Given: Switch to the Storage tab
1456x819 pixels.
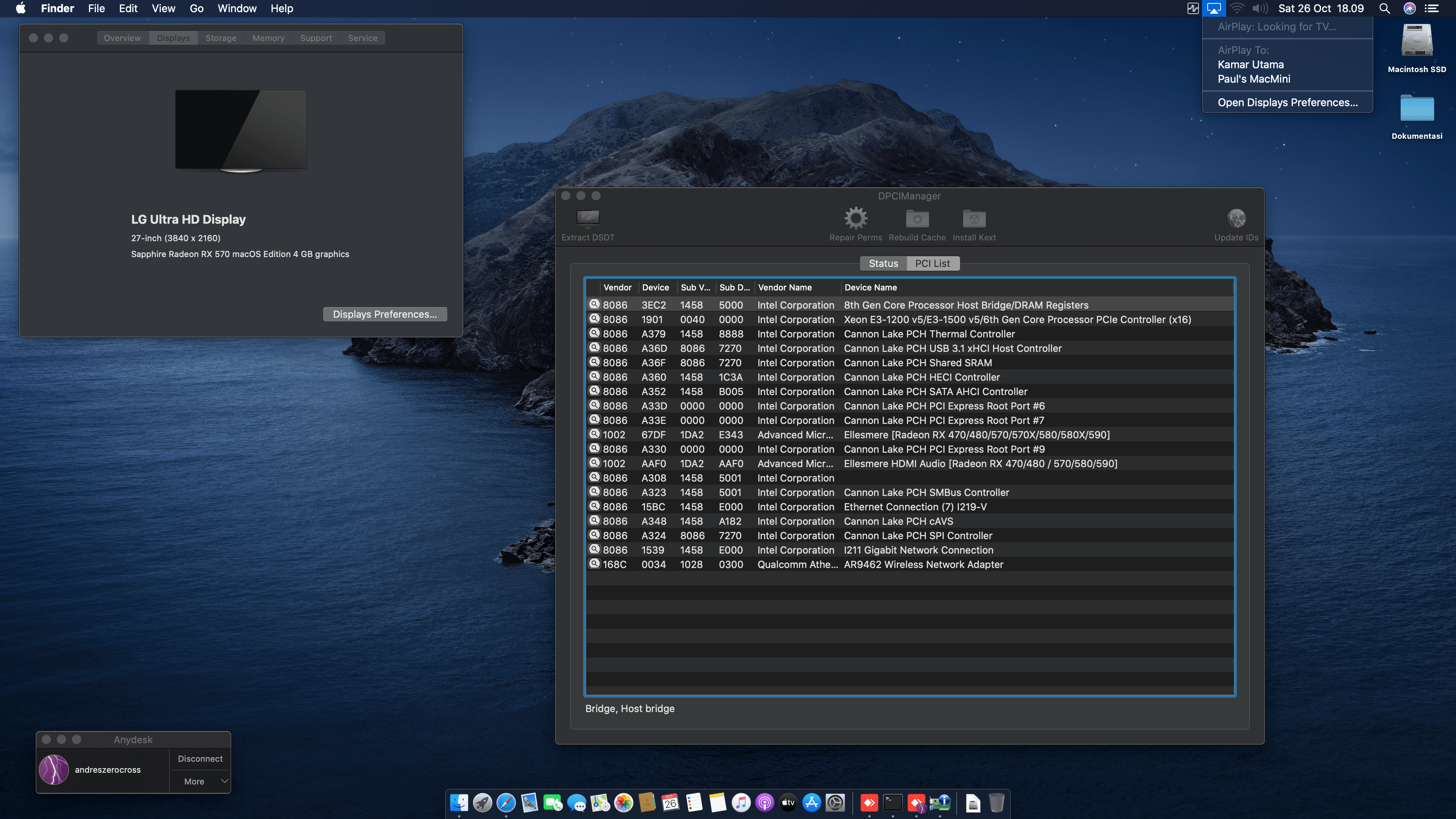Looking at the screenshot, I should click(221, 37).
